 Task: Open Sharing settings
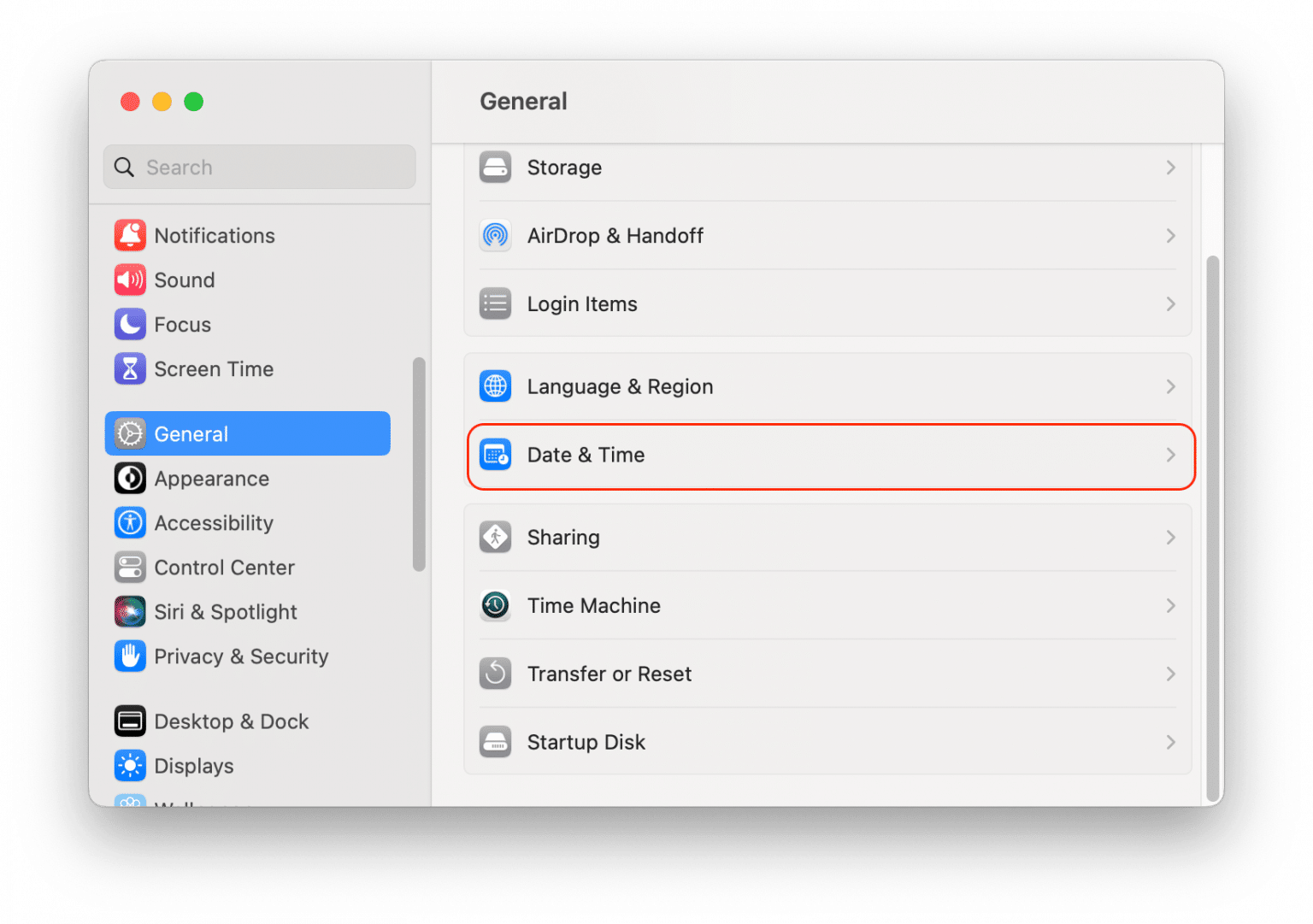(x=827, y=537)
